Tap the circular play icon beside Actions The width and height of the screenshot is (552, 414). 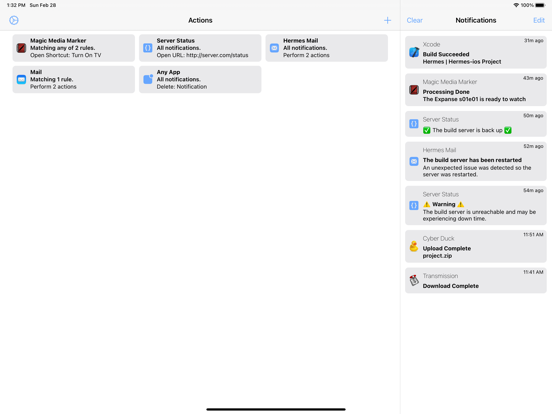[14, 20]
